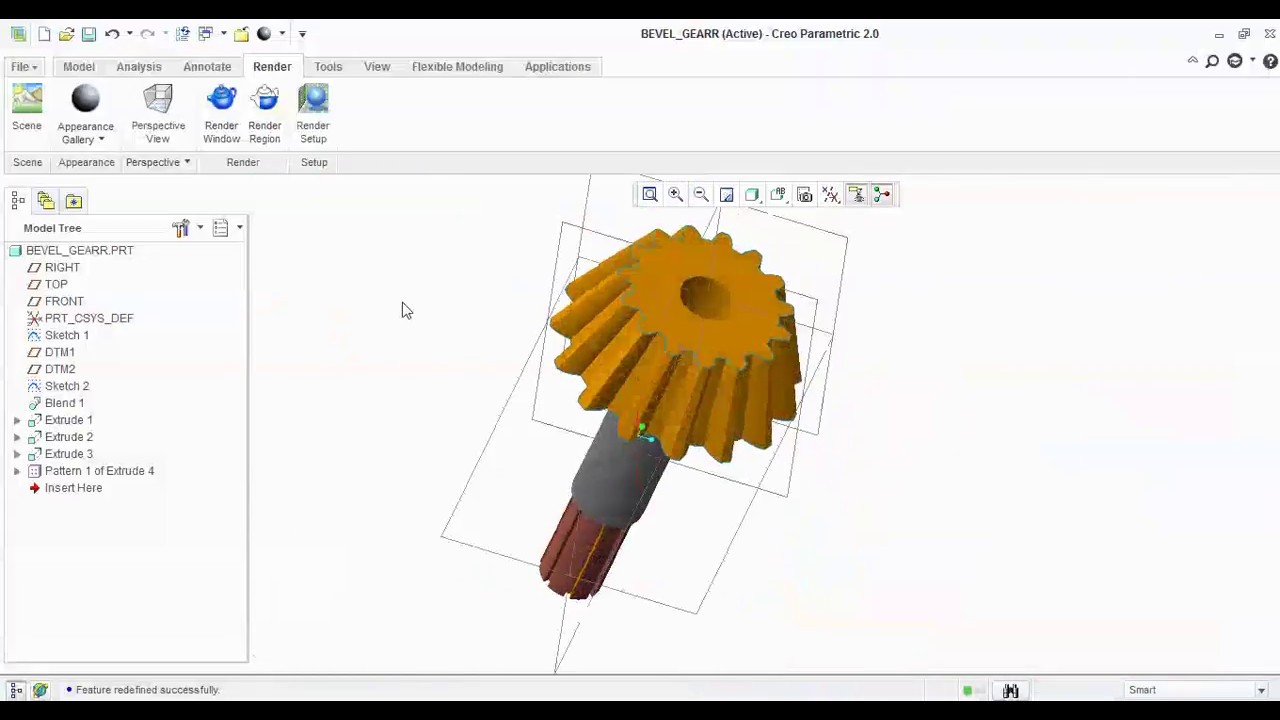Open Datum Display Filters icon

[831, 195]
